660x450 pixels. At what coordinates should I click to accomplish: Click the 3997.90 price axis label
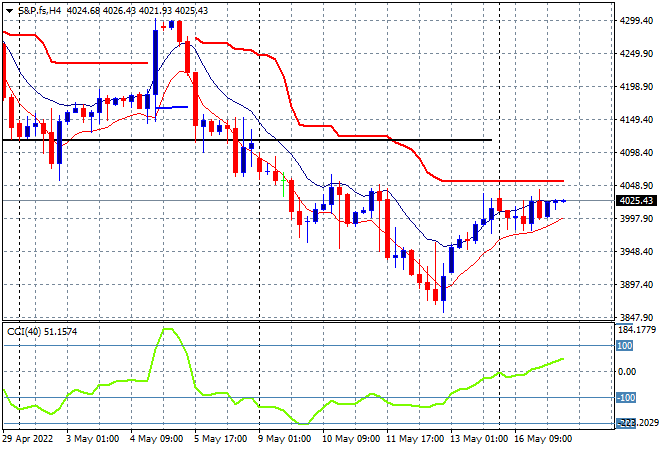636,219
